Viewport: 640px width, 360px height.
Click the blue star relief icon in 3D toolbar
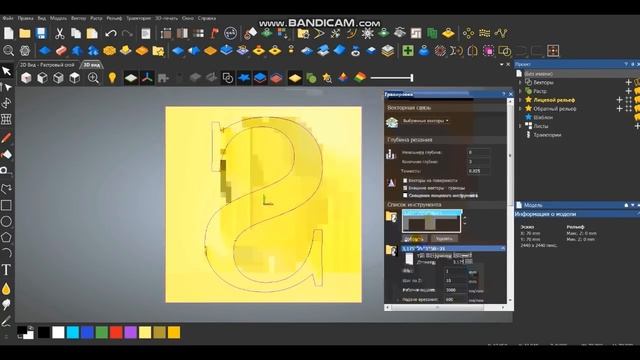click(244, 78)
